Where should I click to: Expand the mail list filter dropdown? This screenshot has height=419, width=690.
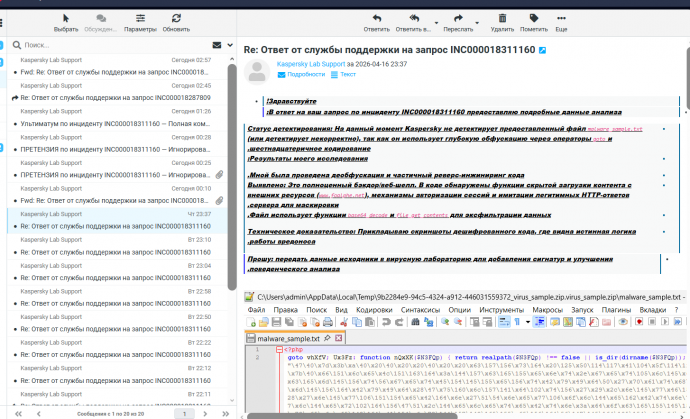coord(229,45)
